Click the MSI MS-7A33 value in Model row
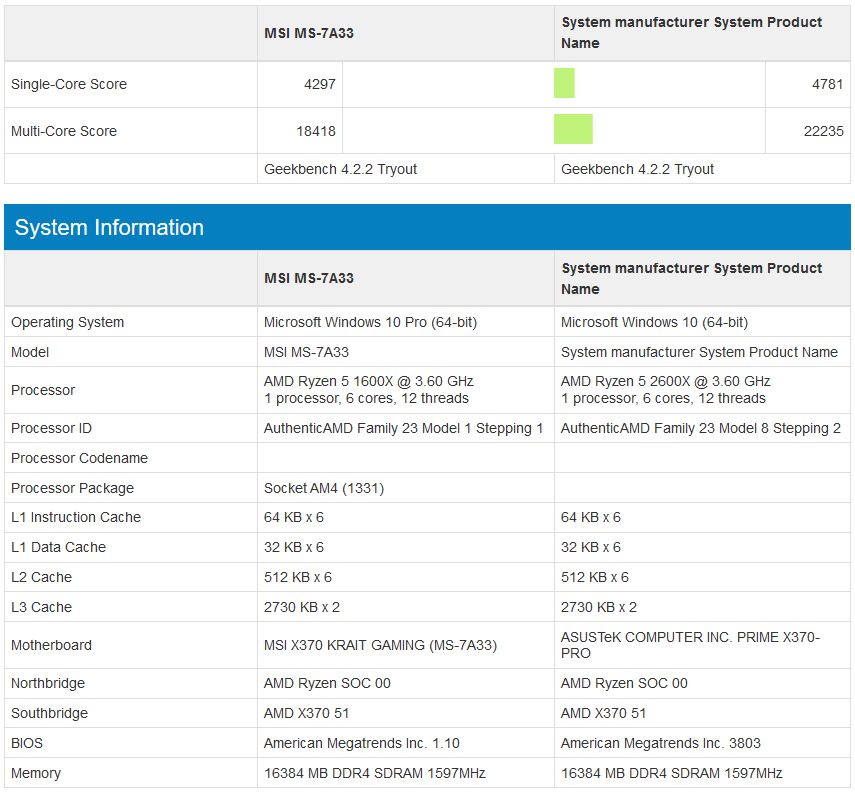Screen dimensions: 855x793 click(306, 352)
